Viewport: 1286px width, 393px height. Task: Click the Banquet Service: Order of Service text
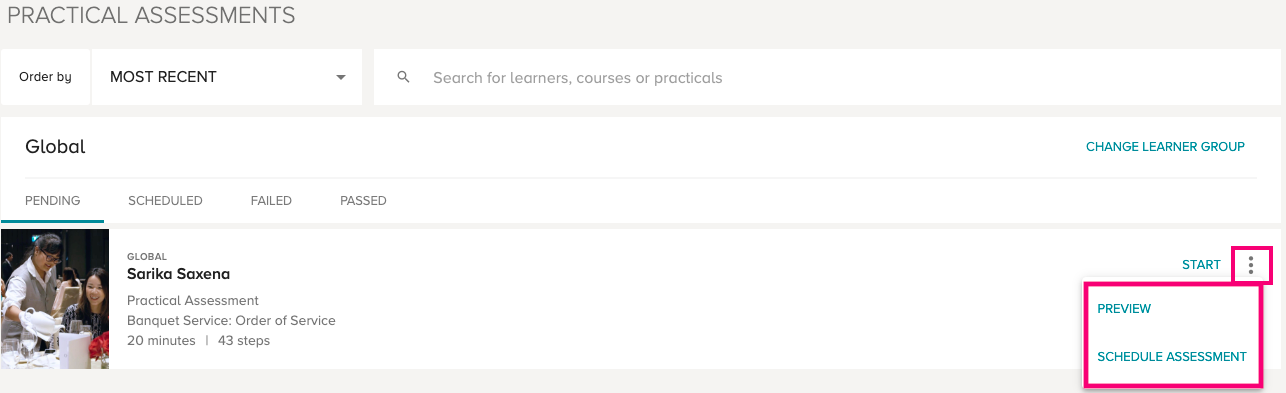point(231,321)
